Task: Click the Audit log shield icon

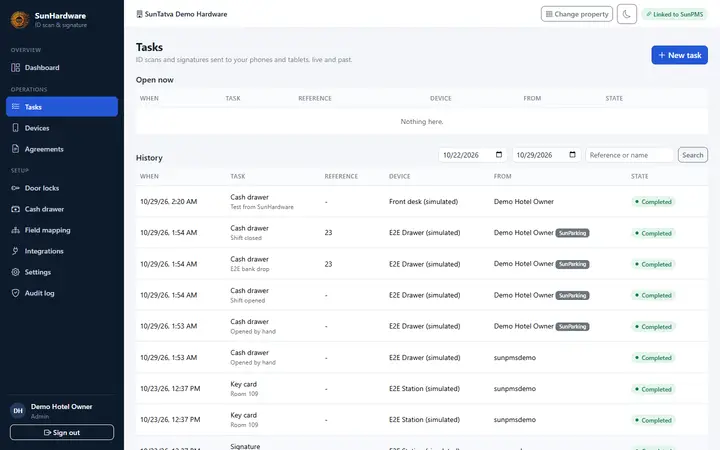Action: coord(16,293)
